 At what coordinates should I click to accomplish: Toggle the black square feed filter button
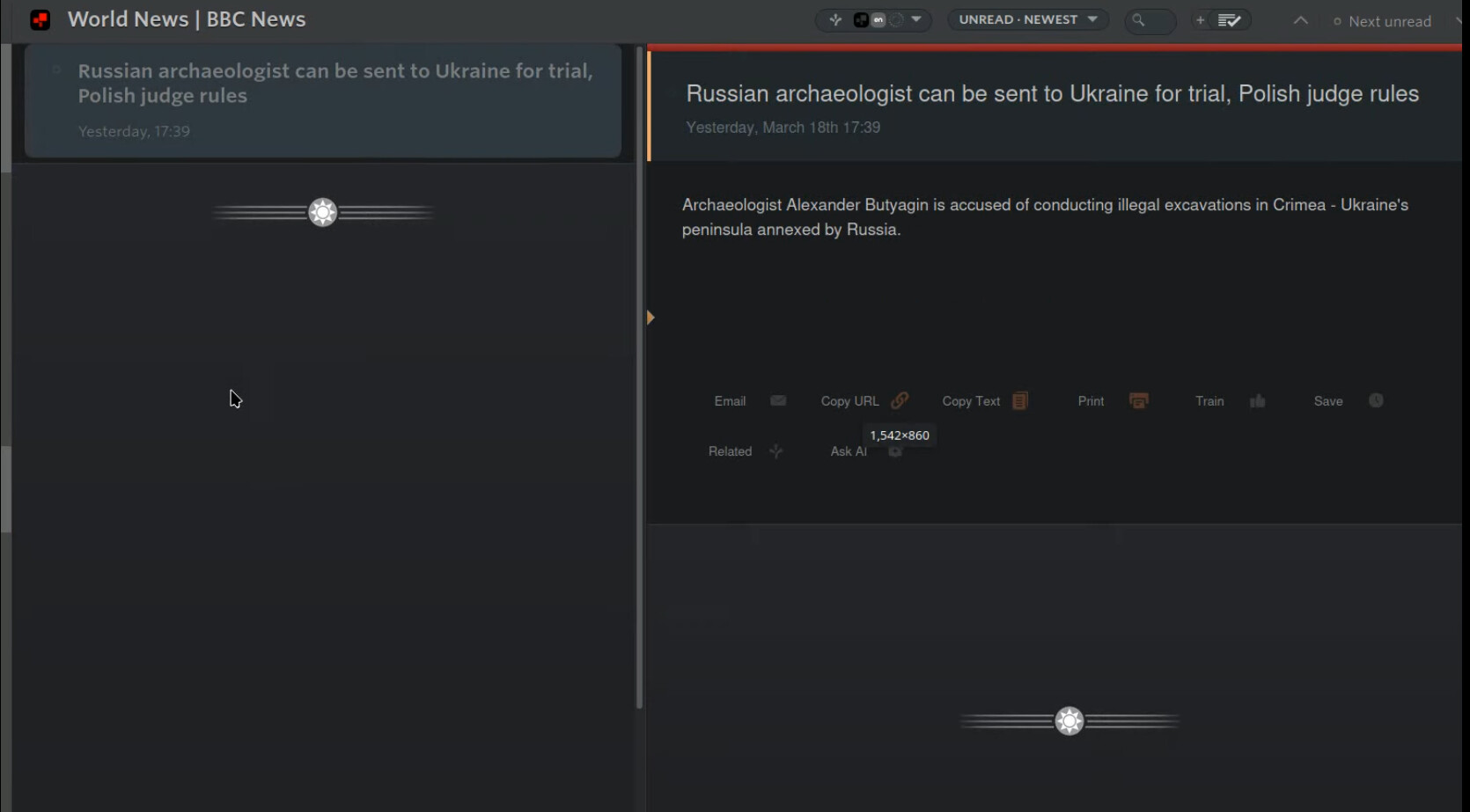(x=861, y=20)
